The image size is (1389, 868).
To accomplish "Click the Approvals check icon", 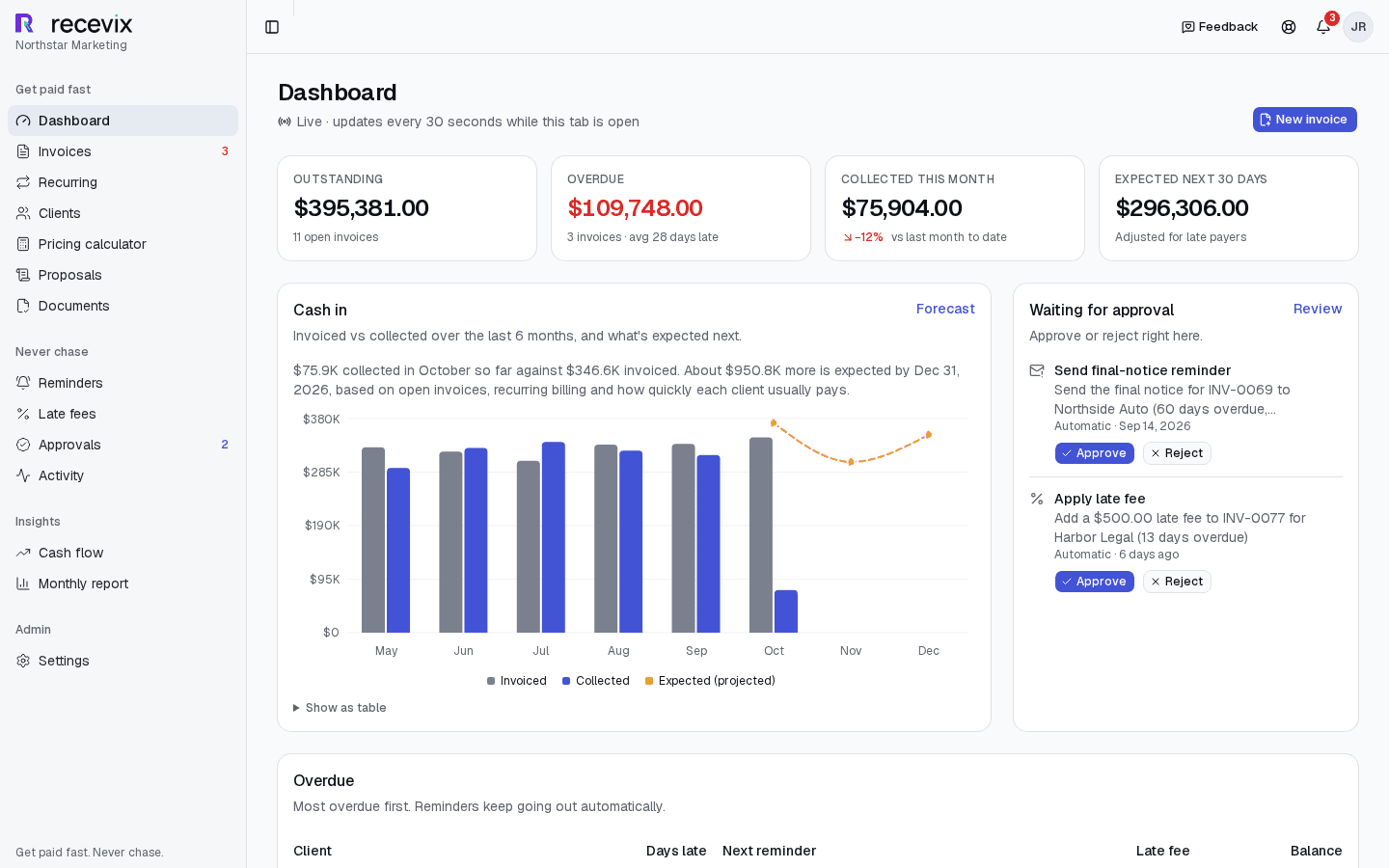I will pos(23,445).
